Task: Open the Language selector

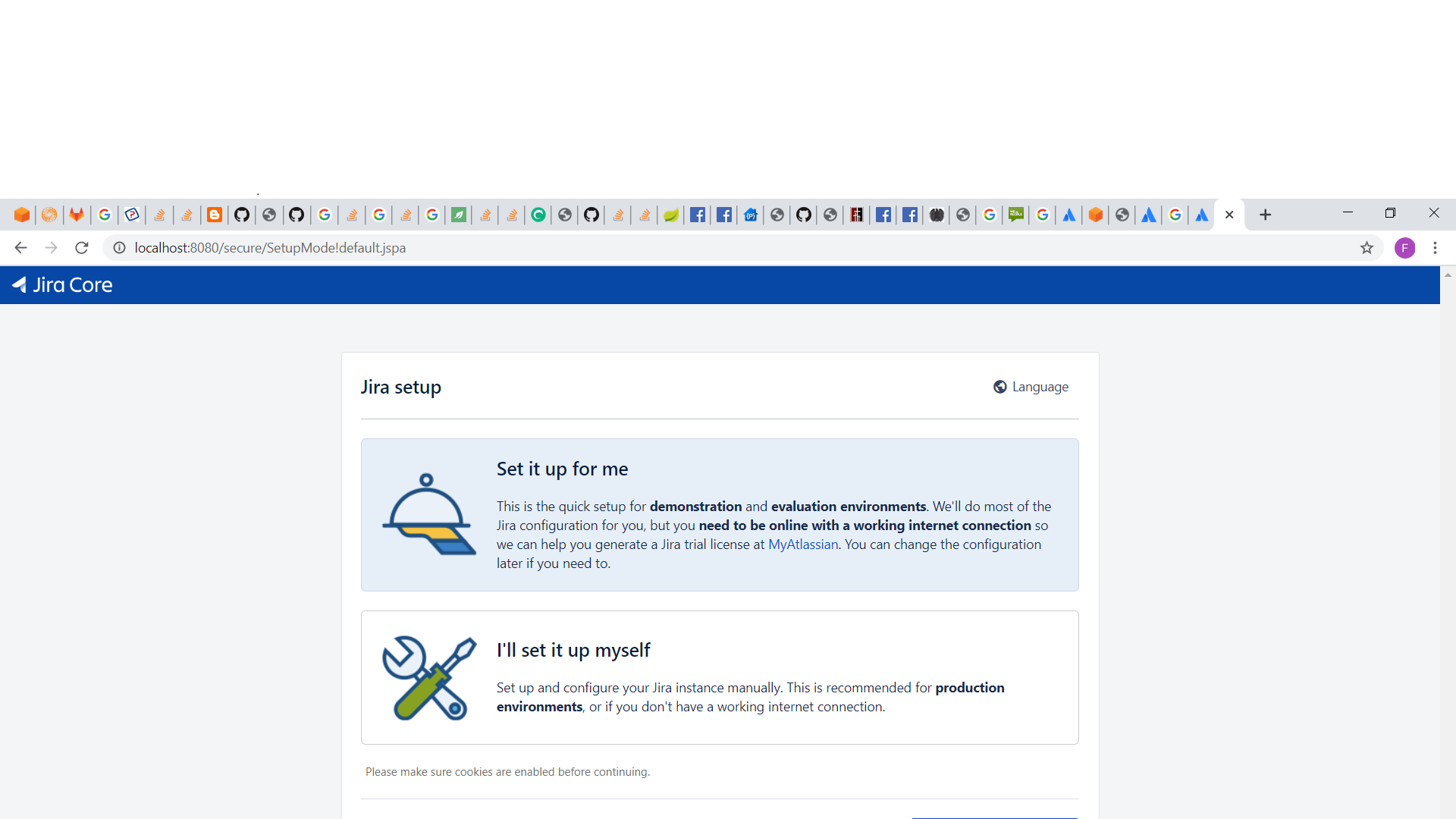Action: tap(1031, 387)
